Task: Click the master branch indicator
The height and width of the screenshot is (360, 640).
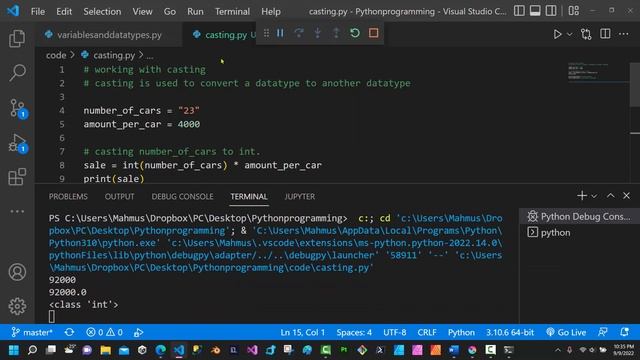Action: click(32, 333)
